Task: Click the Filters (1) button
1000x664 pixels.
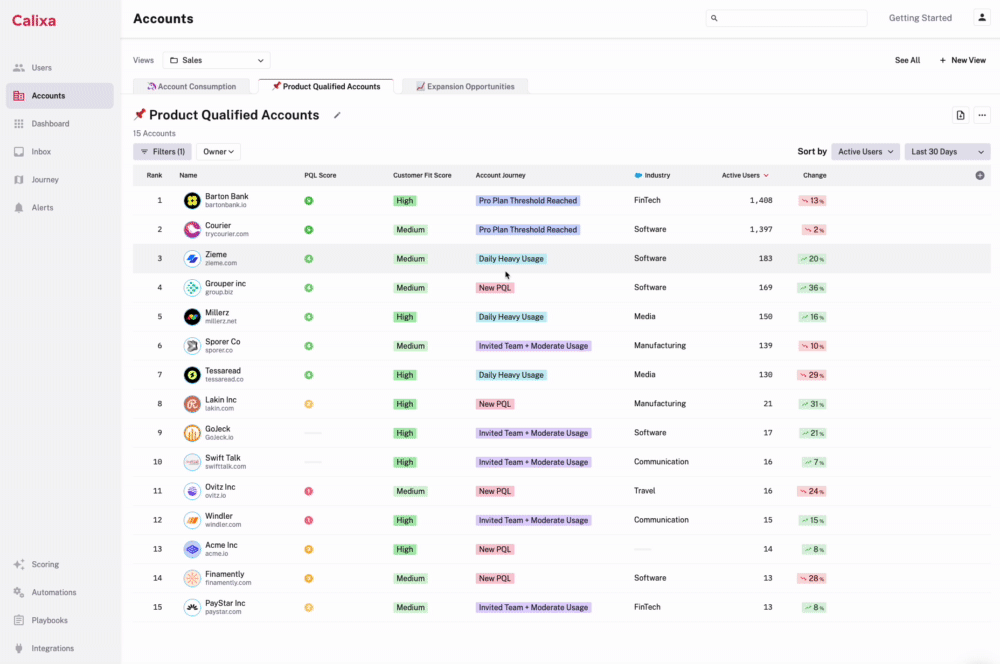Action: click(163, 152)
